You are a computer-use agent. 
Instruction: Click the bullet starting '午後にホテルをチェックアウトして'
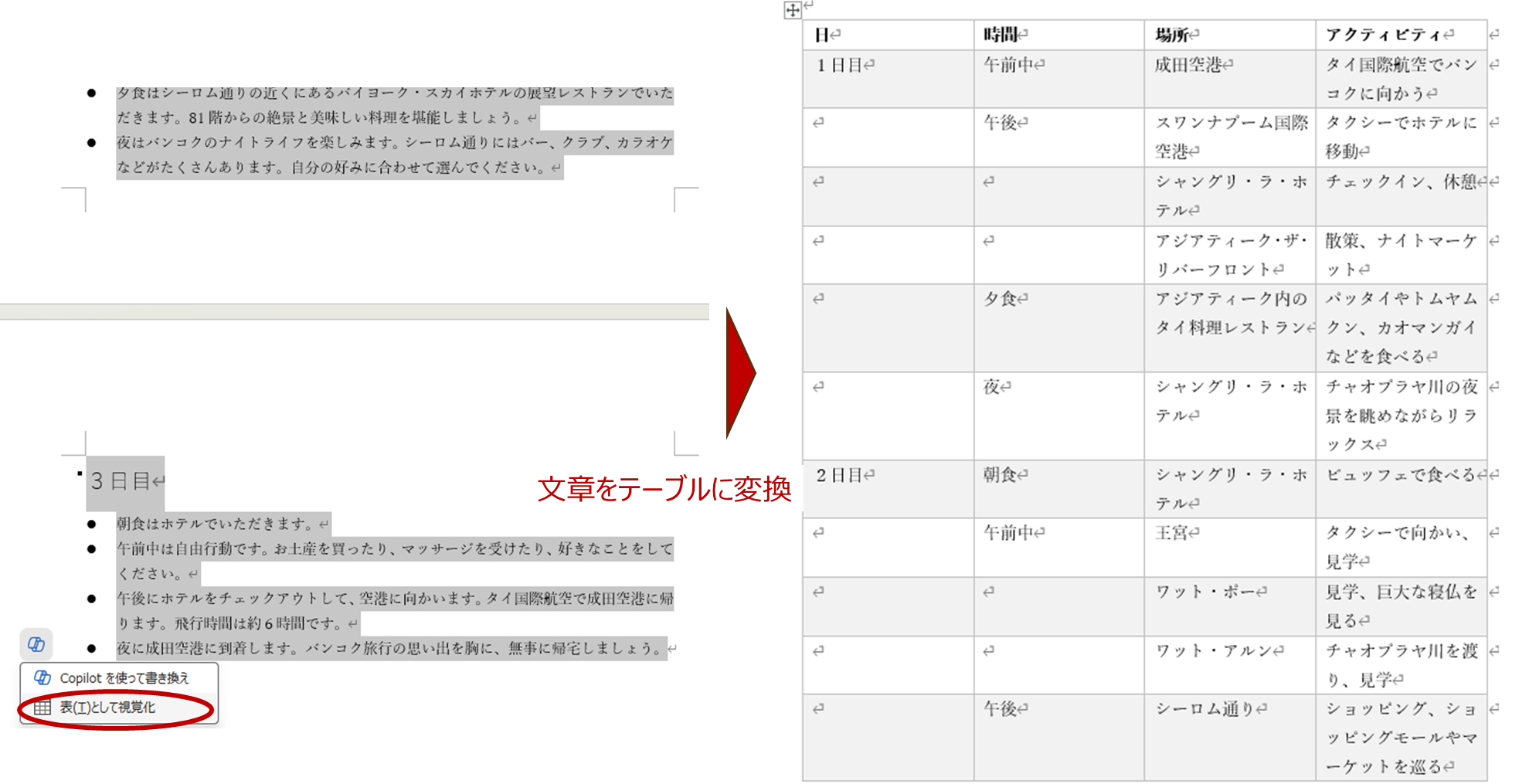(395, 610)
